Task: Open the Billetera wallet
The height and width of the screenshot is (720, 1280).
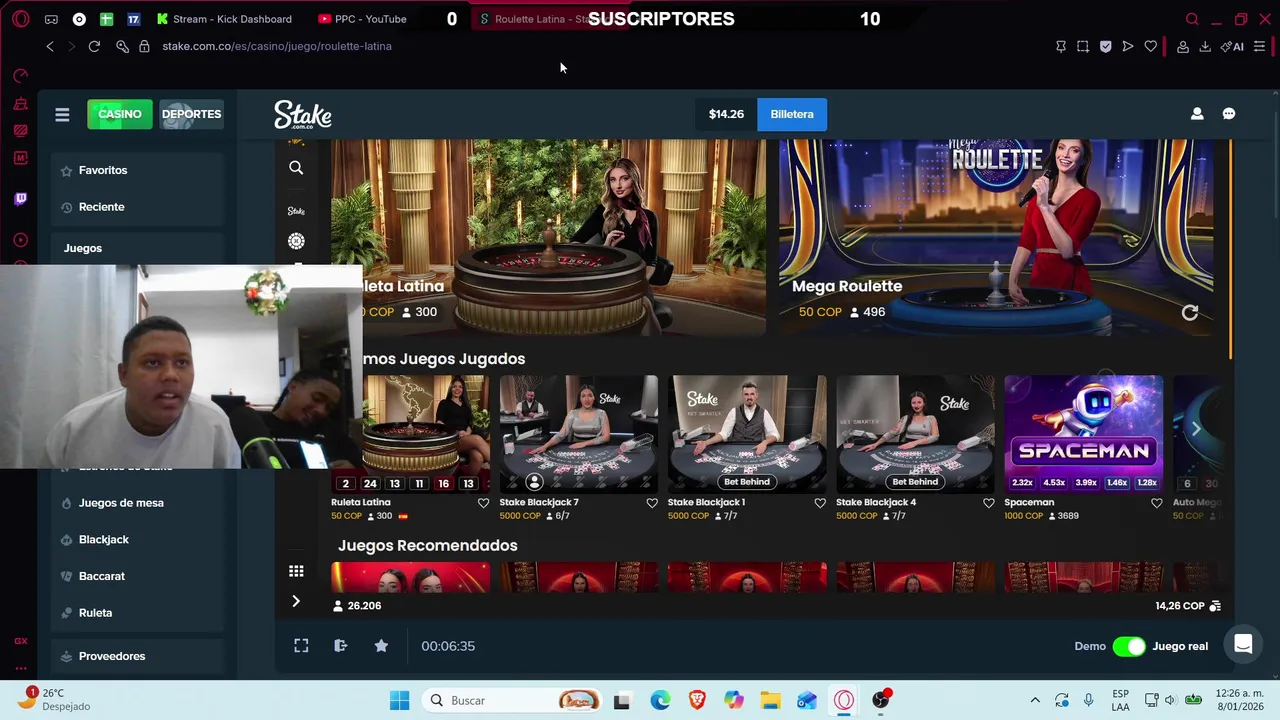Action: point(792,114)
